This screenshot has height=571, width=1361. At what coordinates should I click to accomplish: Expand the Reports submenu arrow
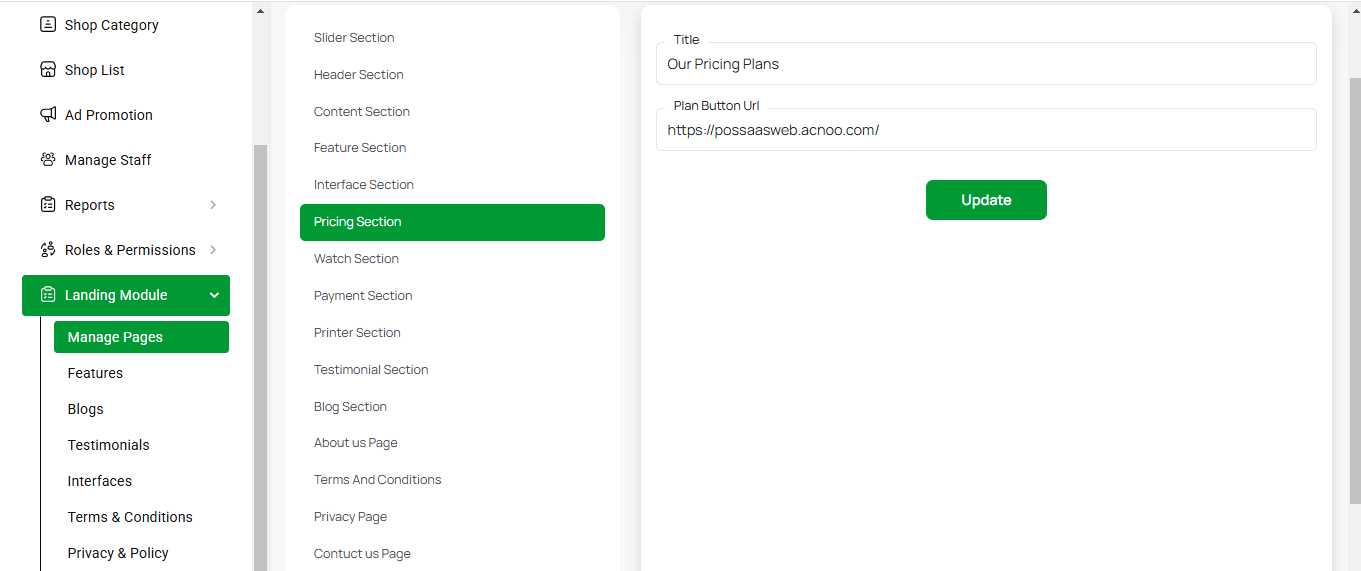click(x=213, y=205)
